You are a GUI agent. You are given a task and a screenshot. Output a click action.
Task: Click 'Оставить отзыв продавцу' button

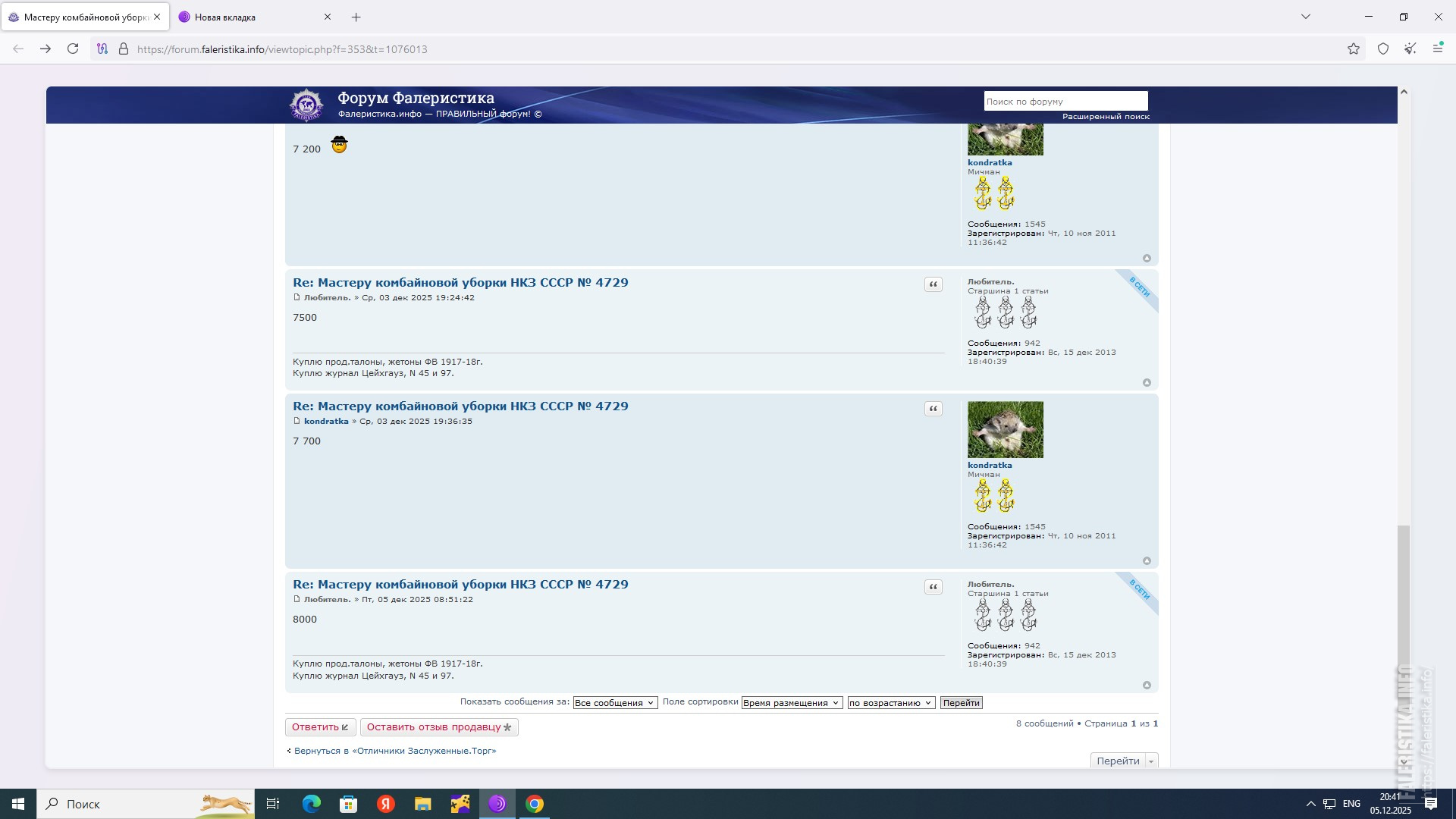[x=439, y=727]
